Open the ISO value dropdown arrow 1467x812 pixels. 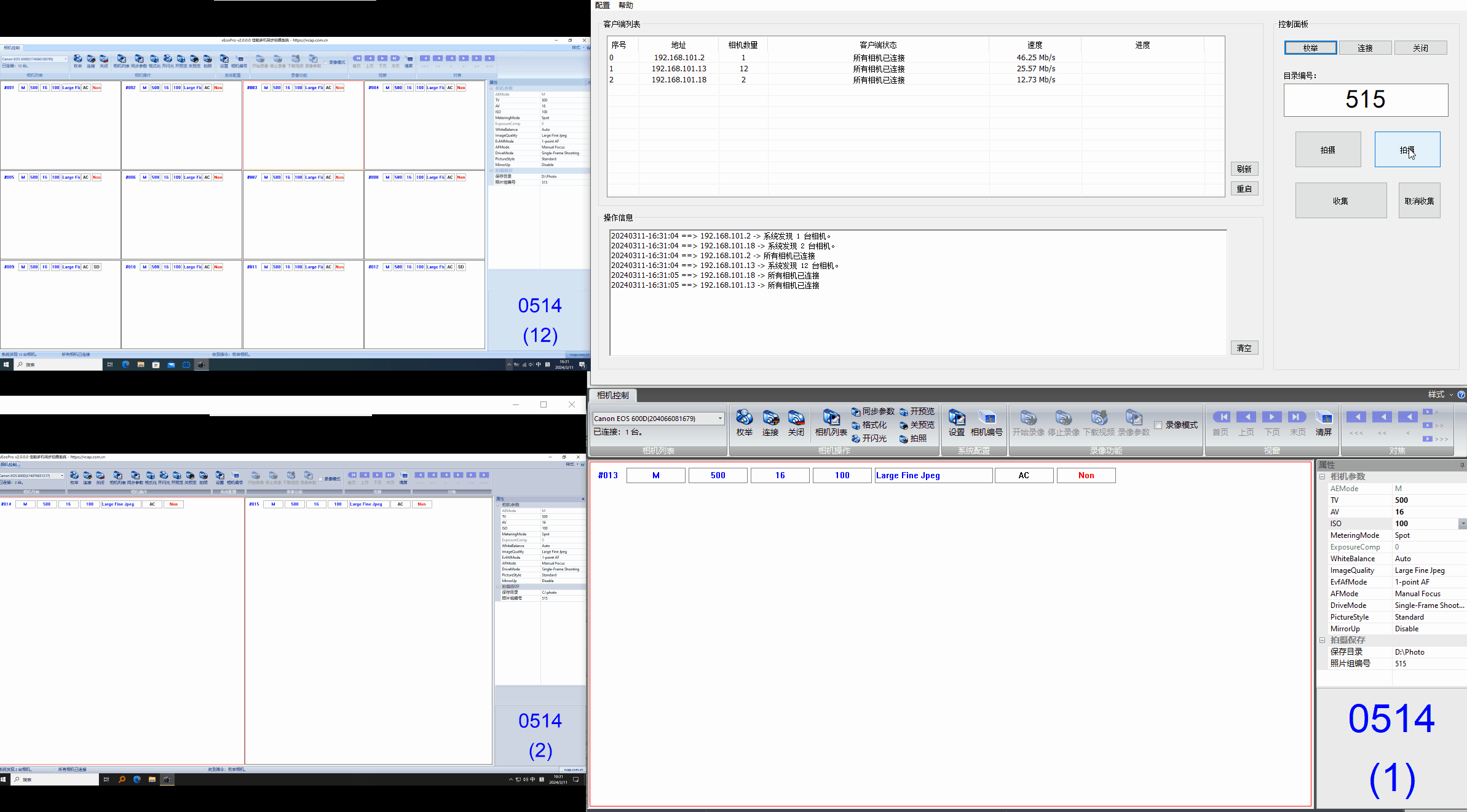click(x=1462, y=524)
